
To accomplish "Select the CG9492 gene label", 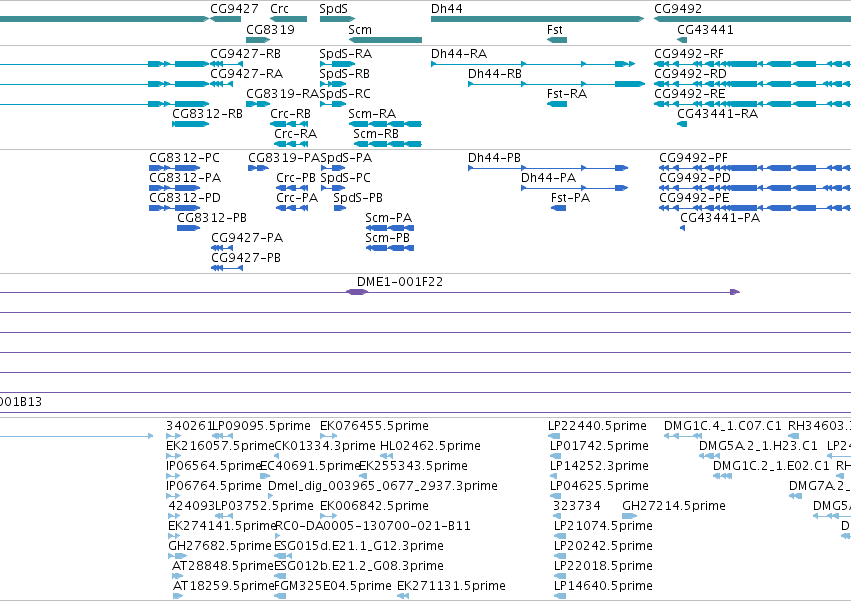I will pyautogui.click(x=678, y=9).
